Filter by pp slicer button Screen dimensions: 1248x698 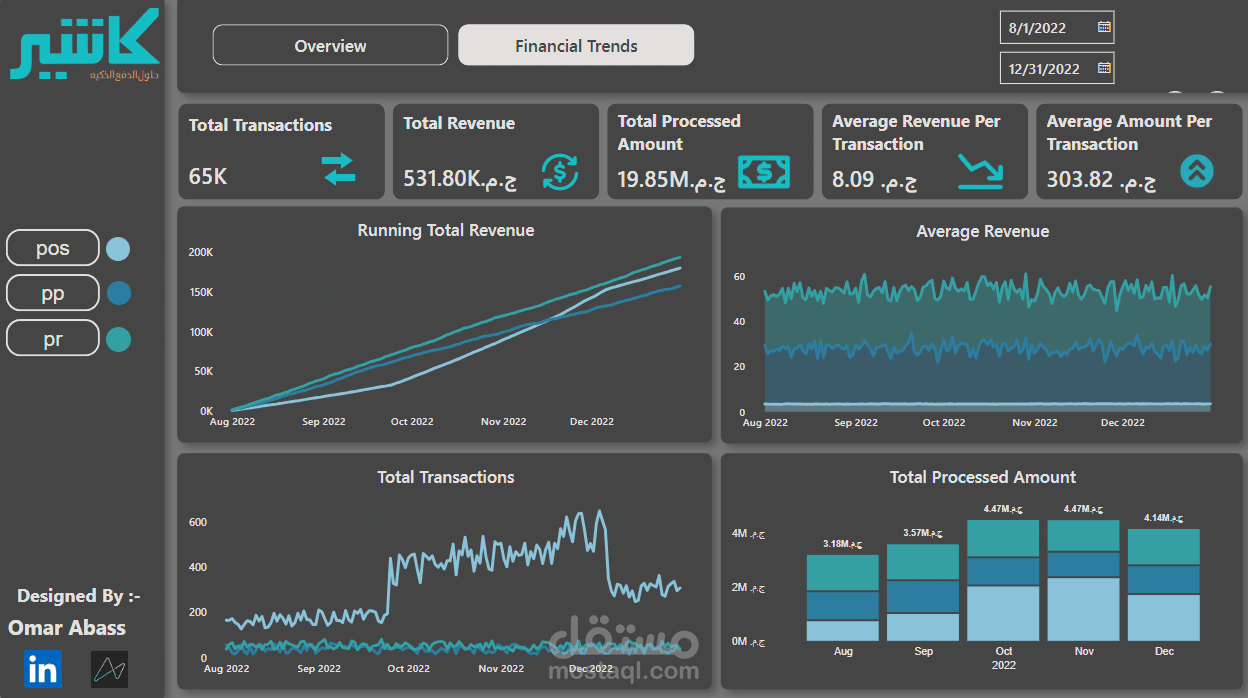[53, 293]
